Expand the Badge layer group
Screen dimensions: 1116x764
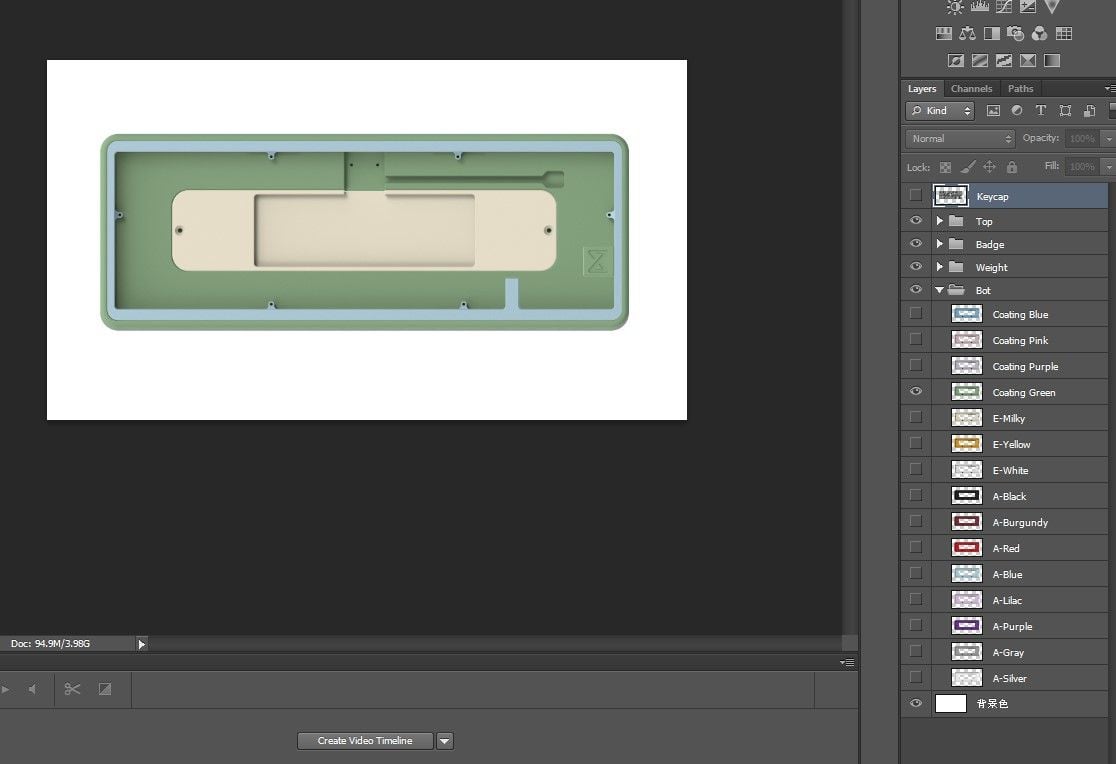tap(939, 244)
